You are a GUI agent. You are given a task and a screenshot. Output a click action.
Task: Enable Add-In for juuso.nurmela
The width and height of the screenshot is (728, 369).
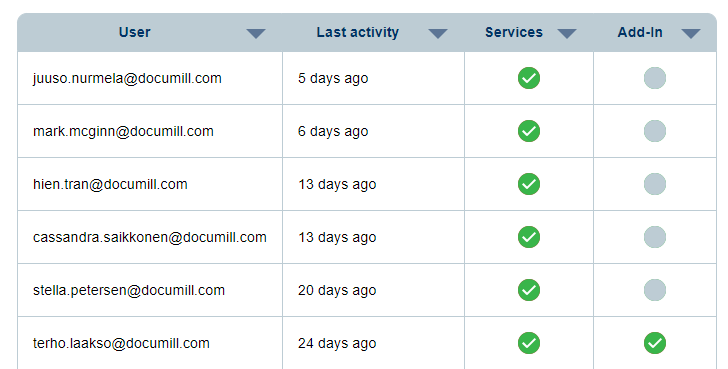point(655,78)
